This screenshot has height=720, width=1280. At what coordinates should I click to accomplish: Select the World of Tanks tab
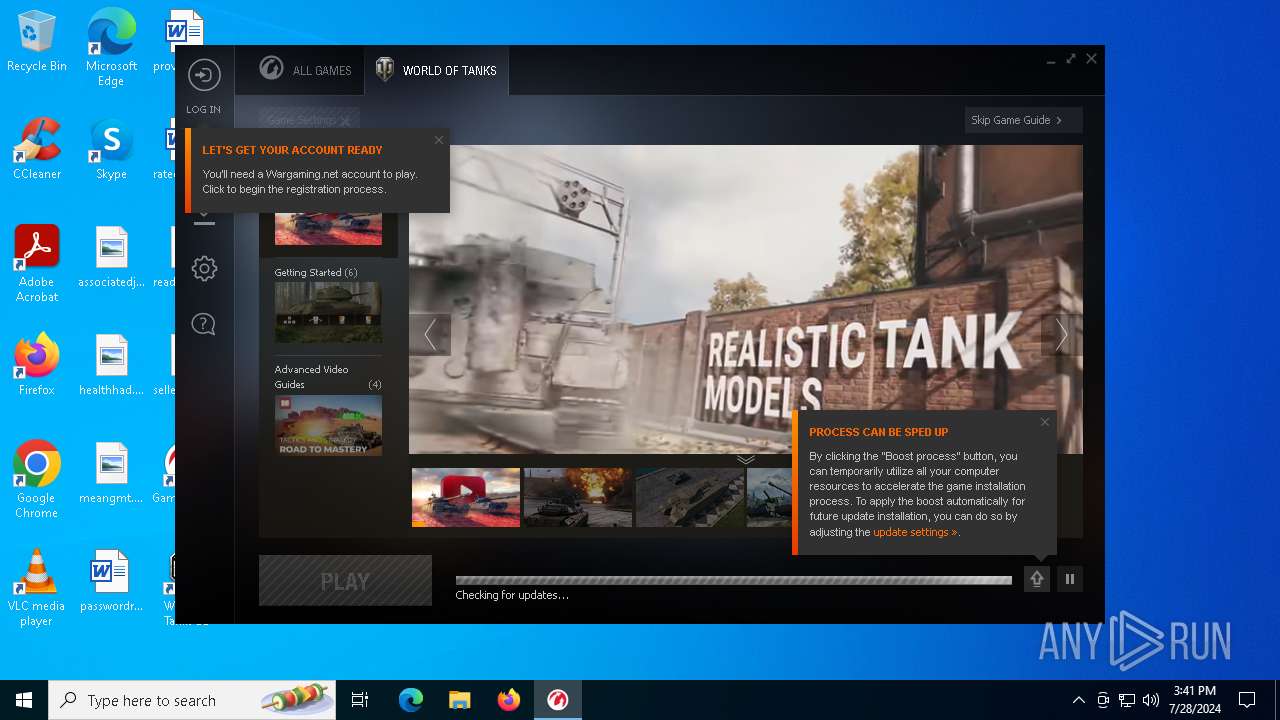pyautogui.click(x=436, y=70)
